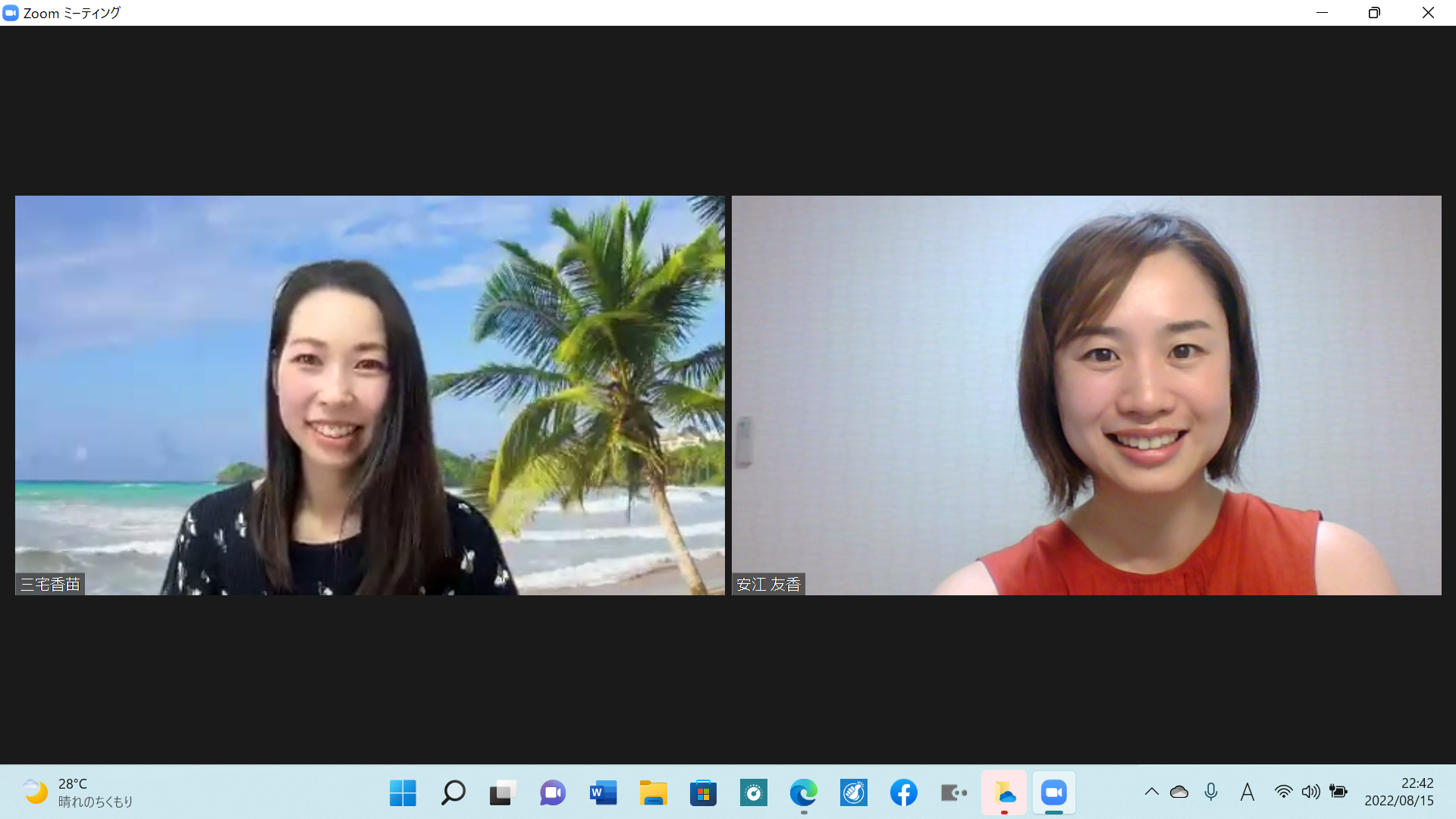Minimize the Zoom meeting window
The width and height of the screenshot is (1456, 819).
1322,13
